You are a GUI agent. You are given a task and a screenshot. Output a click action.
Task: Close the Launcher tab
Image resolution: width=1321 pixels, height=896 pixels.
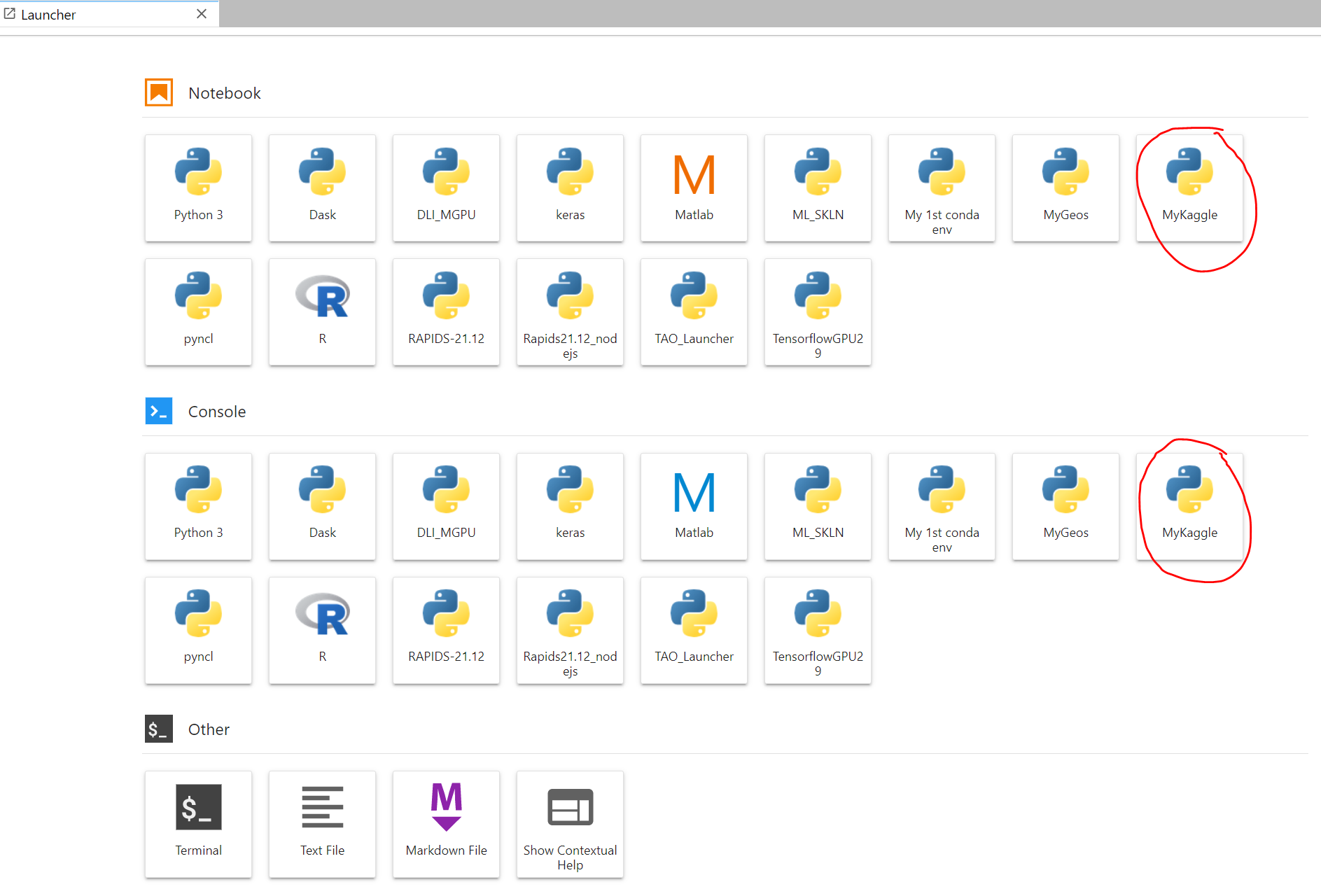point(202,14)
